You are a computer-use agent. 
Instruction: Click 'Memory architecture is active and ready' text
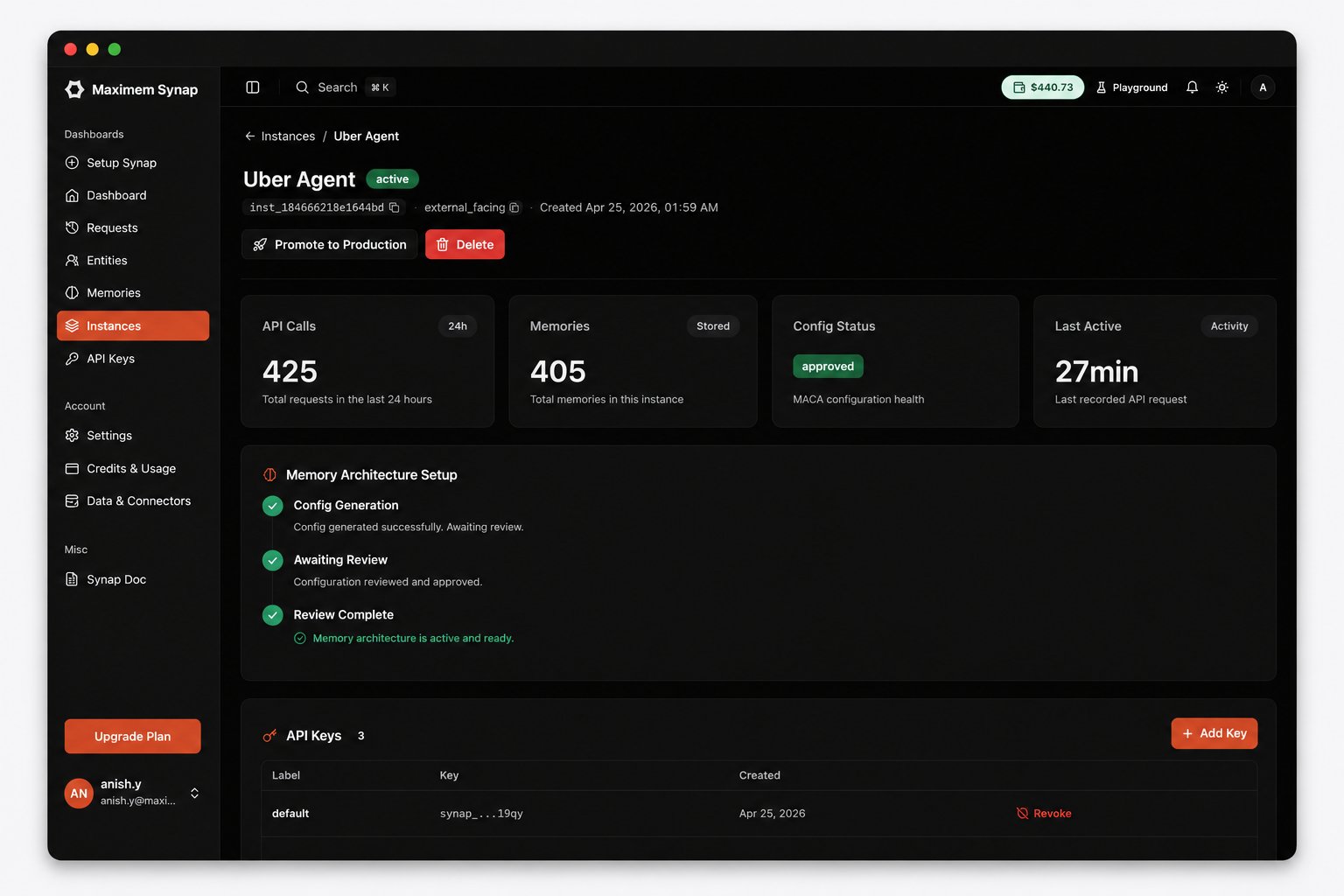click(x=413, y=639)
